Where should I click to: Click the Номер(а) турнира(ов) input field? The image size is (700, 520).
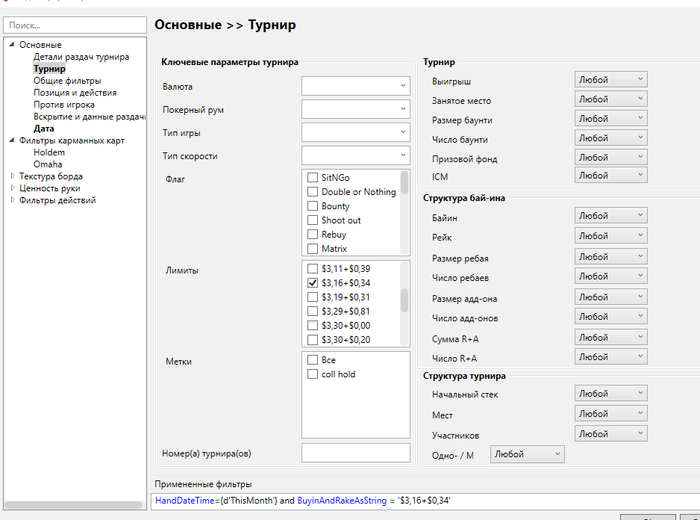point(355,453)
